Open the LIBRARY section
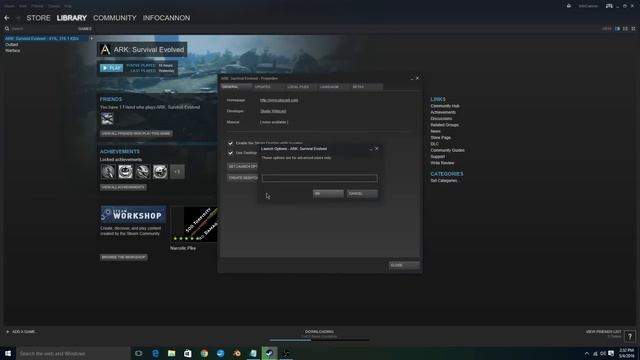The width and height of the screenshot is (640, 360). (x=72, y=18)
